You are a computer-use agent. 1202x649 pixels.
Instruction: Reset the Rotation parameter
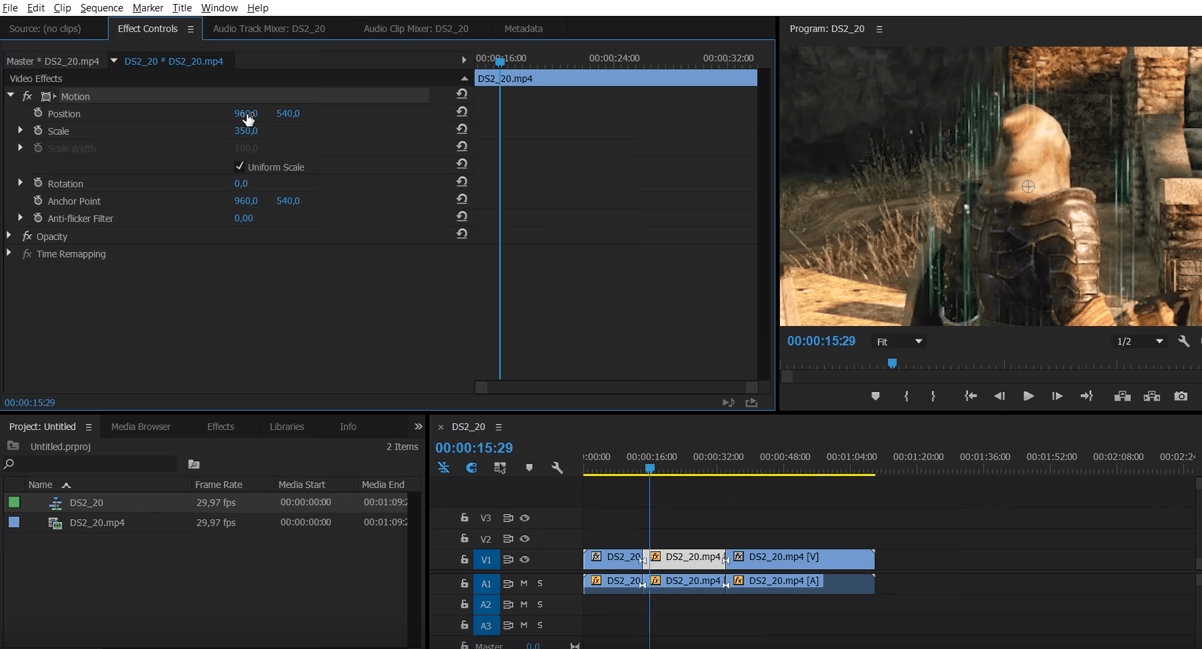click(x=462, y=182)
